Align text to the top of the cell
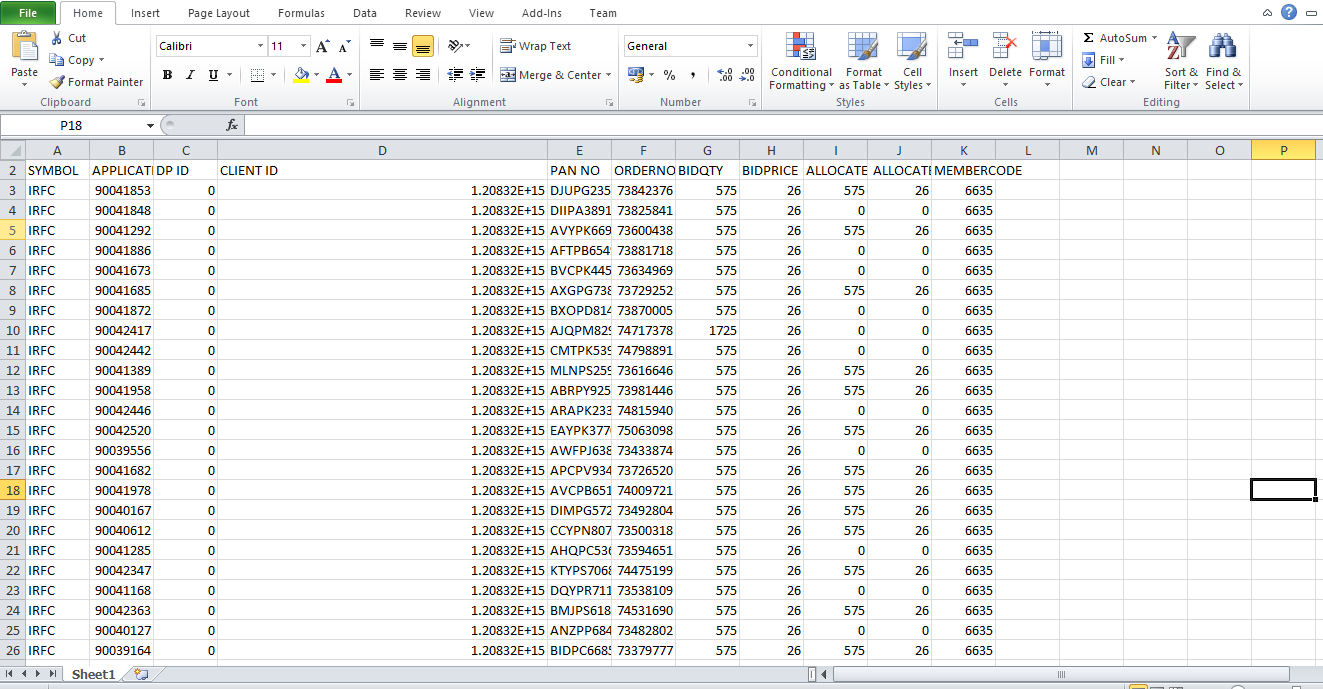This screenshot has width=1323, height=689. click(x=377, y=46)
